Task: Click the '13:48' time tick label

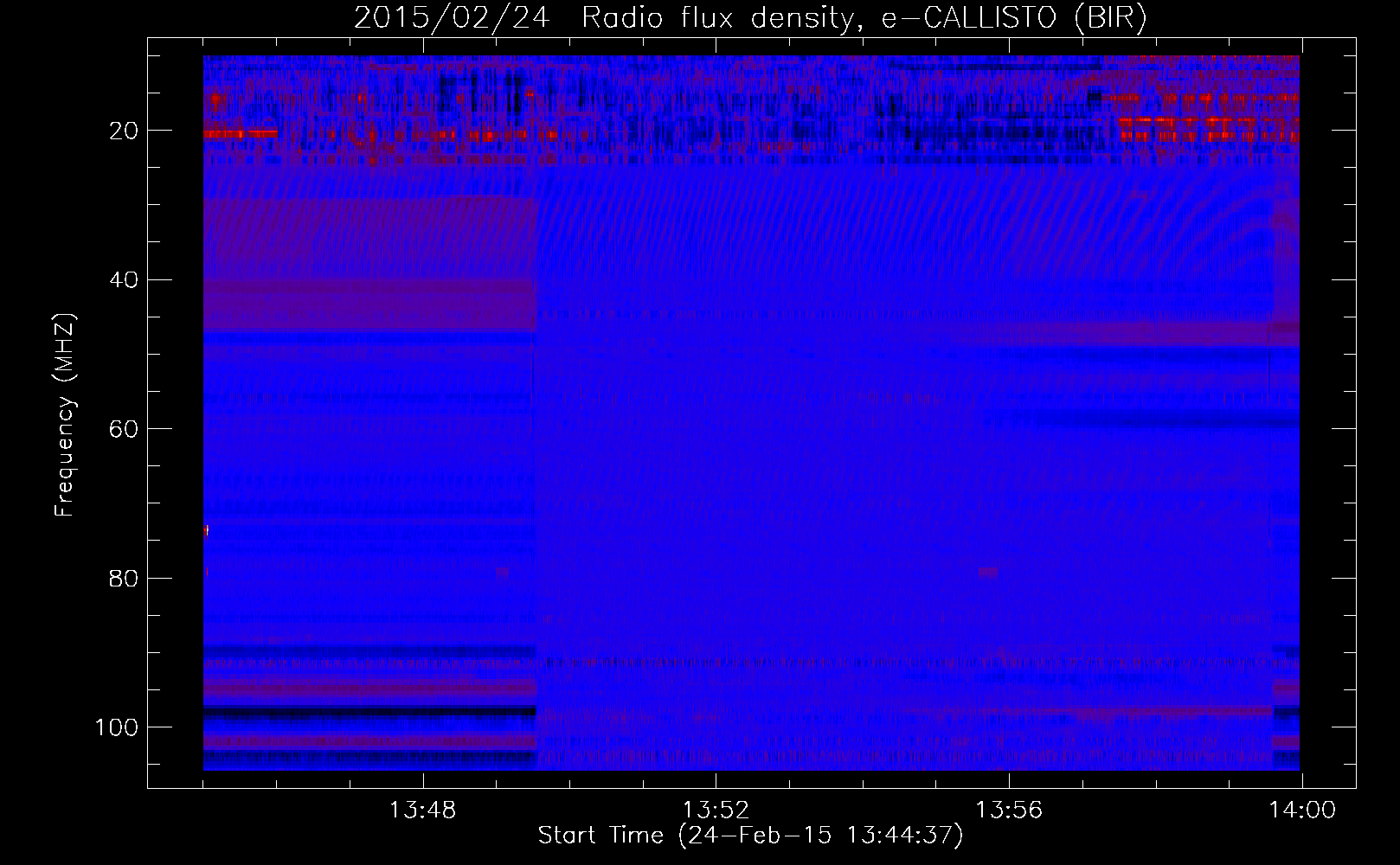Action: click(422, 811)
